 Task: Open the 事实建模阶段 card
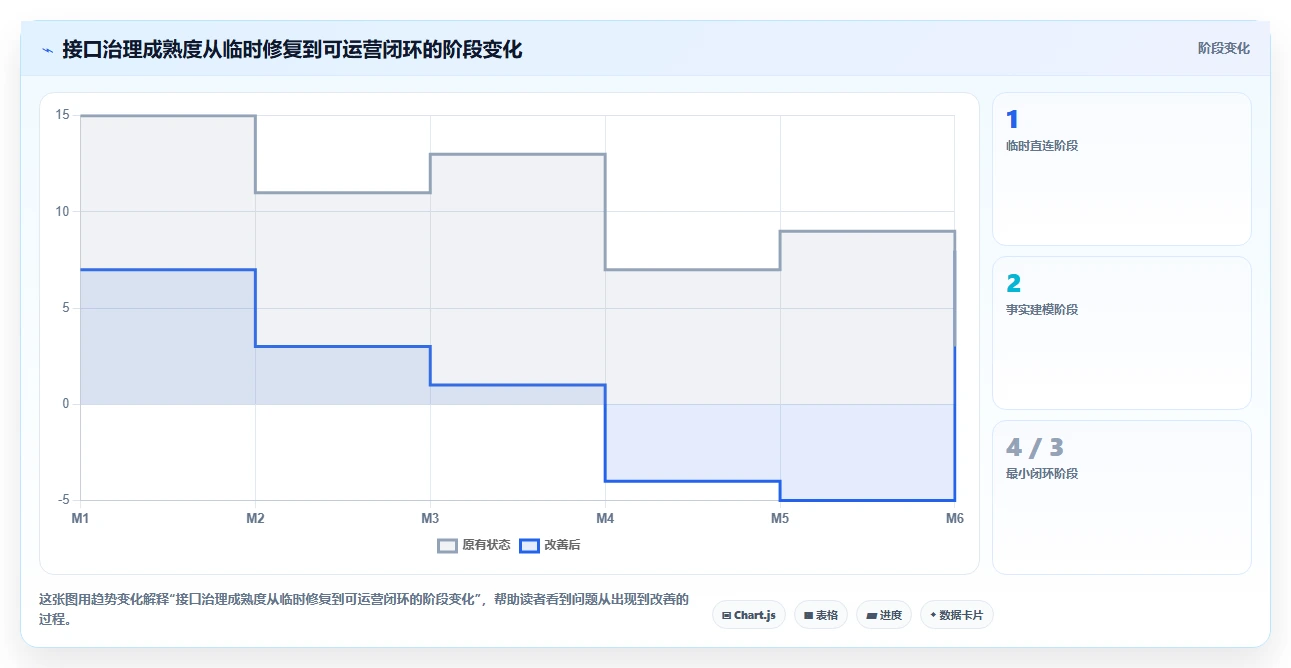coord(1121,333)
